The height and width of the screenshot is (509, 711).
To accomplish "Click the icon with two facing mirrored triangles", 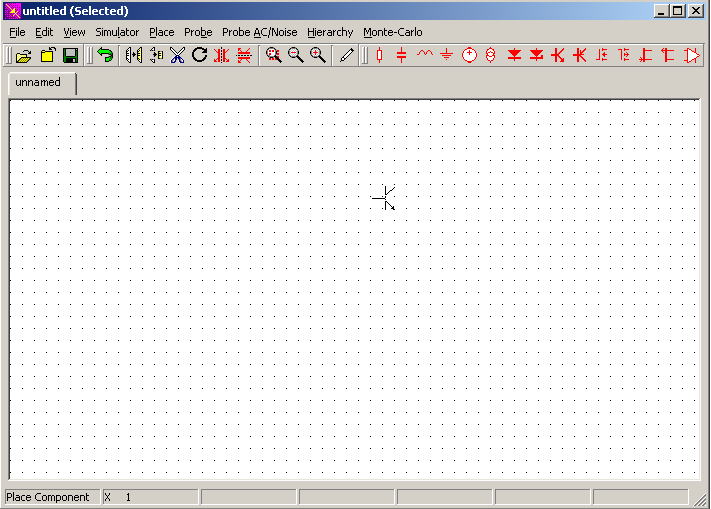I will pyautogui.click(x=133, y=55).
